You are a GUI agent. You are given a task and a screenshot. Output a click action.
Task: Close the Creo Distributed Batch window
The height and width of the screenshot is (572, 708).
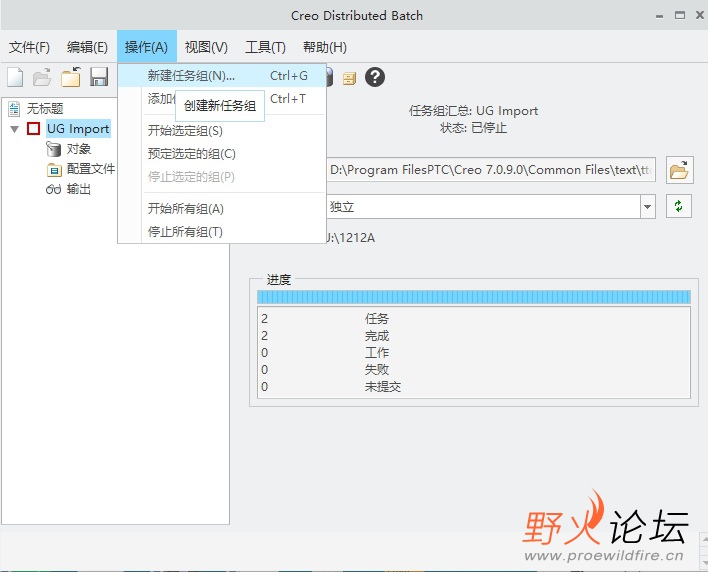coord(699,15)
